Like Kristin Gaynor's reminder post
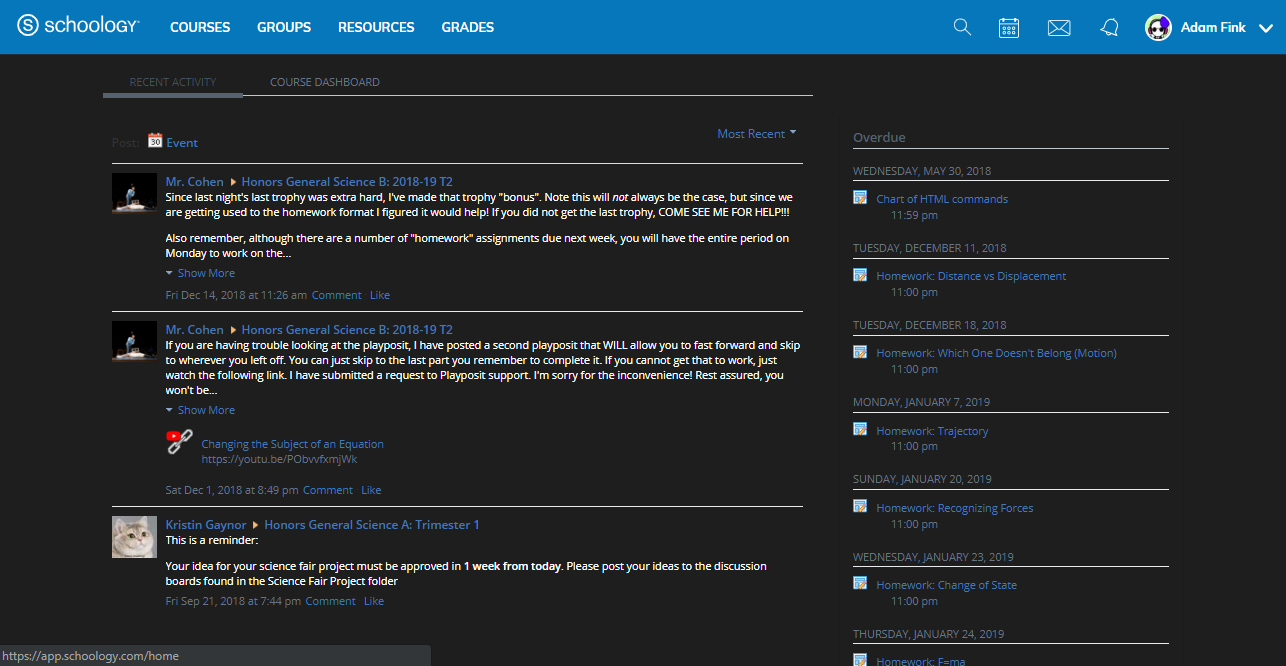The height and width of the screenshot is (666, 1286). click(373, 600)
